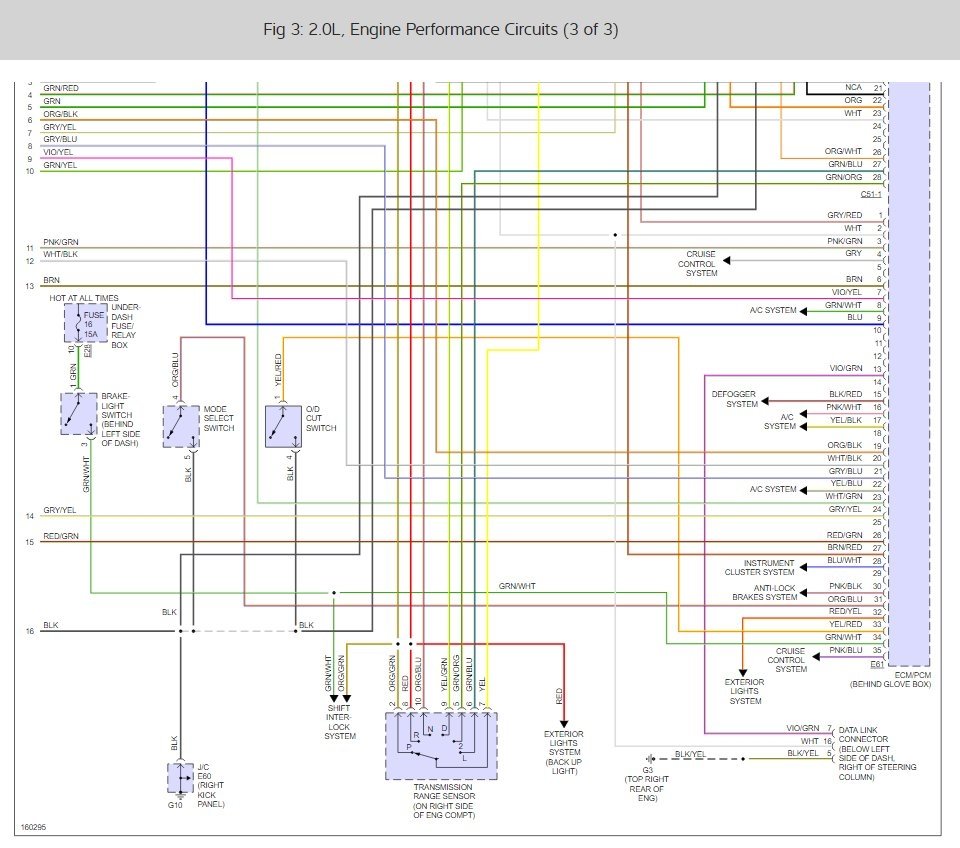
Task: Click the 'YEL/BLU' wire label at pin 22
Action: click(847, 484)
